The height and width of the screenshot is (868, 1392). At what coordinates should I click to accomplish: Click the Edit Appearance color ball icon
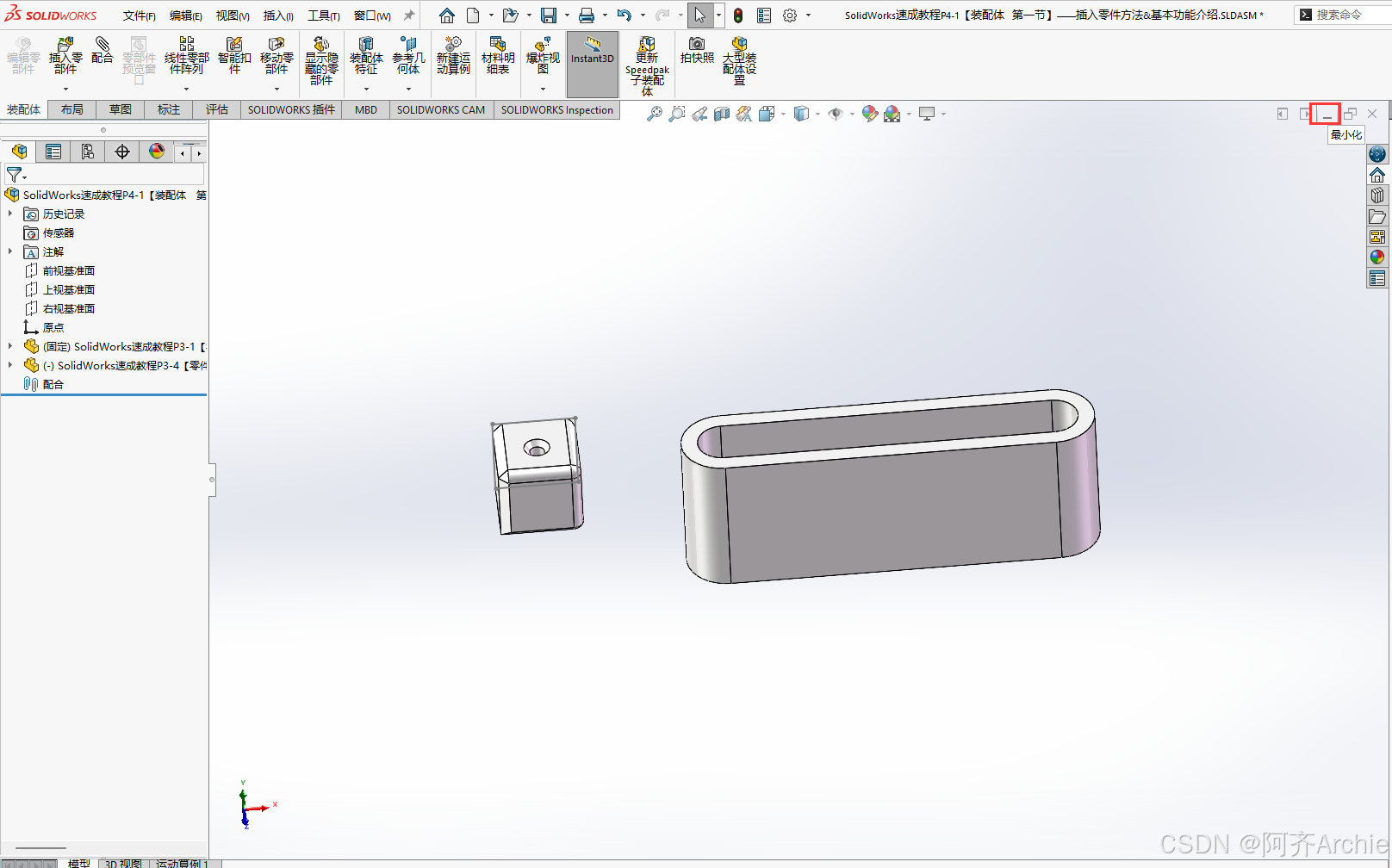coord(869,114)
